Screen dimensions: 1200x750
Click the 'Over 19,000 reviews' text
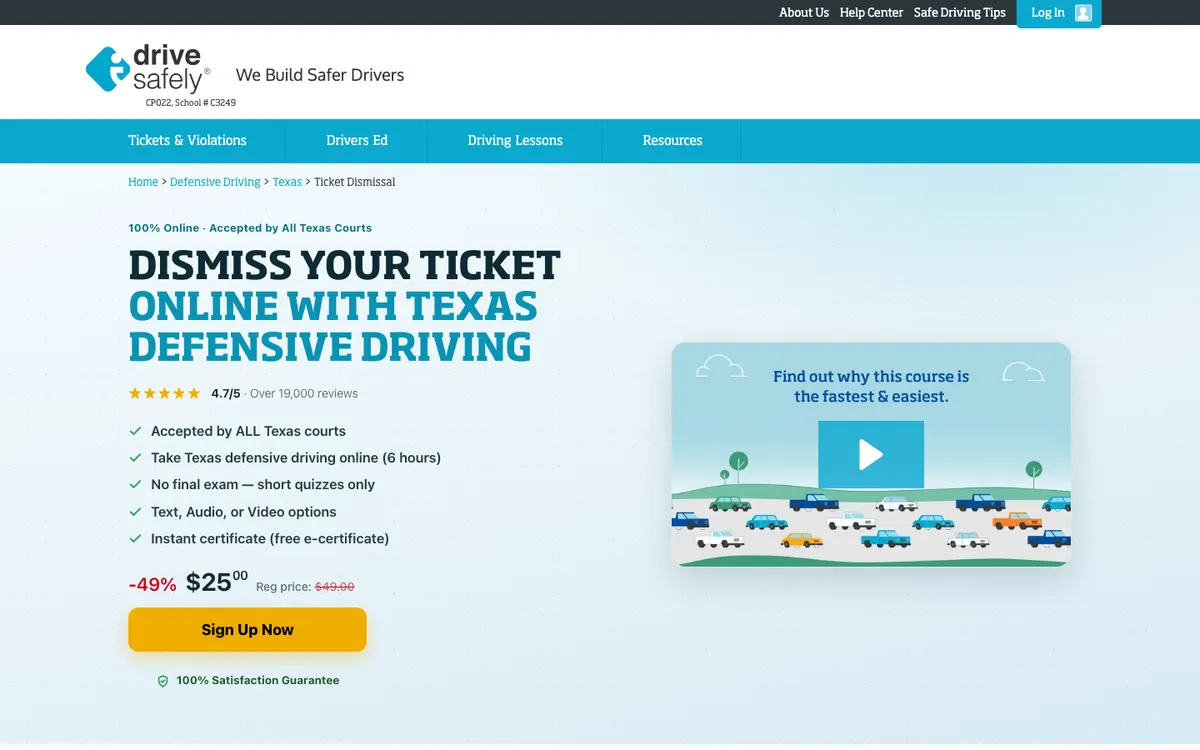[x=304, y=394]
